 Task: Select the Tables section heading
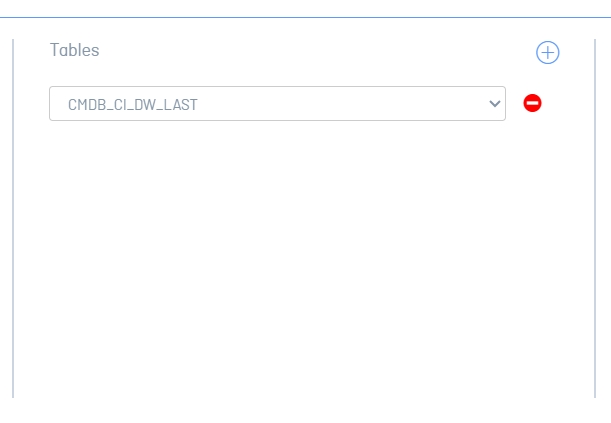(x=74, y=50)
